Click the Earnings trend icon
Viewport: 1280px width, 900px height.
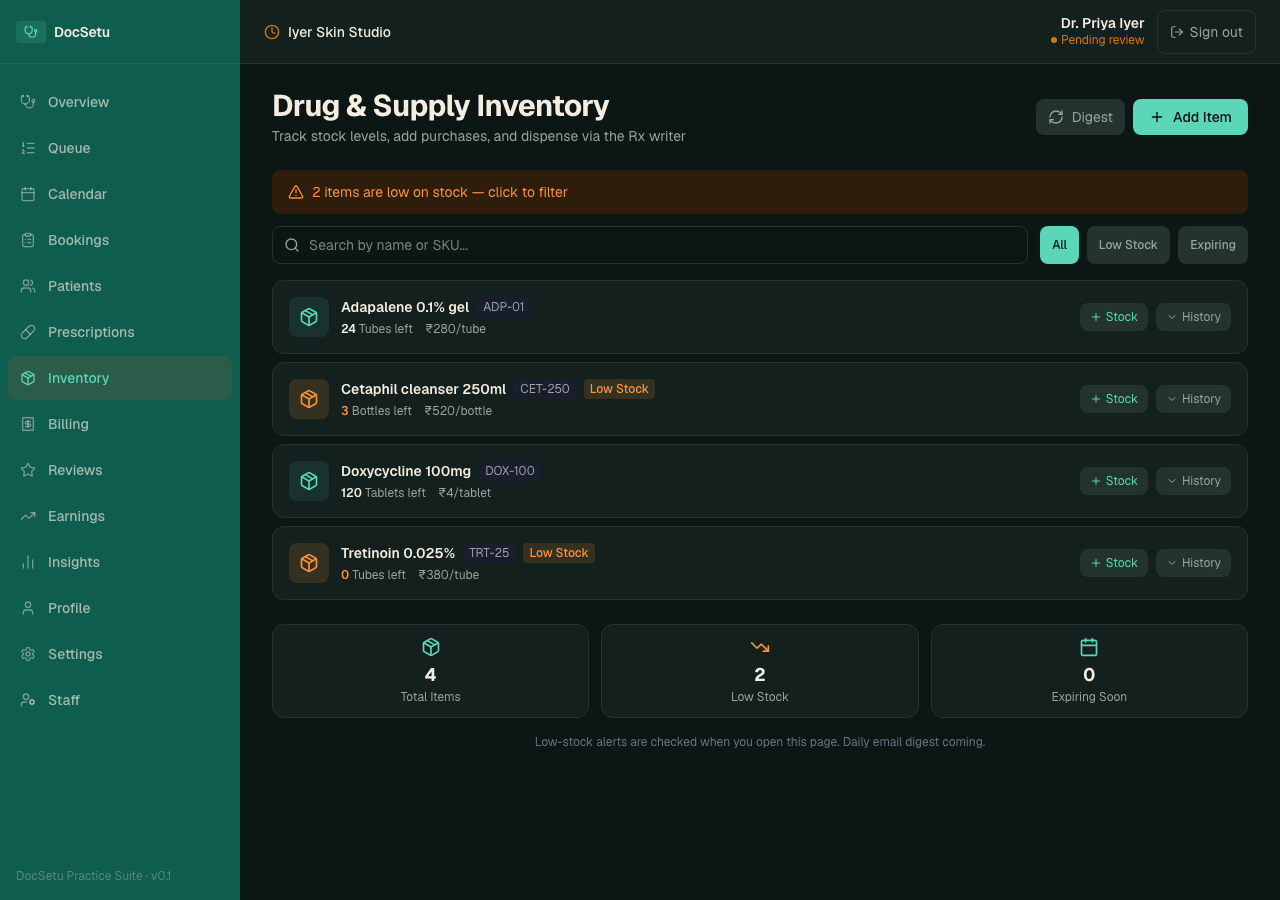click(28, 516)
